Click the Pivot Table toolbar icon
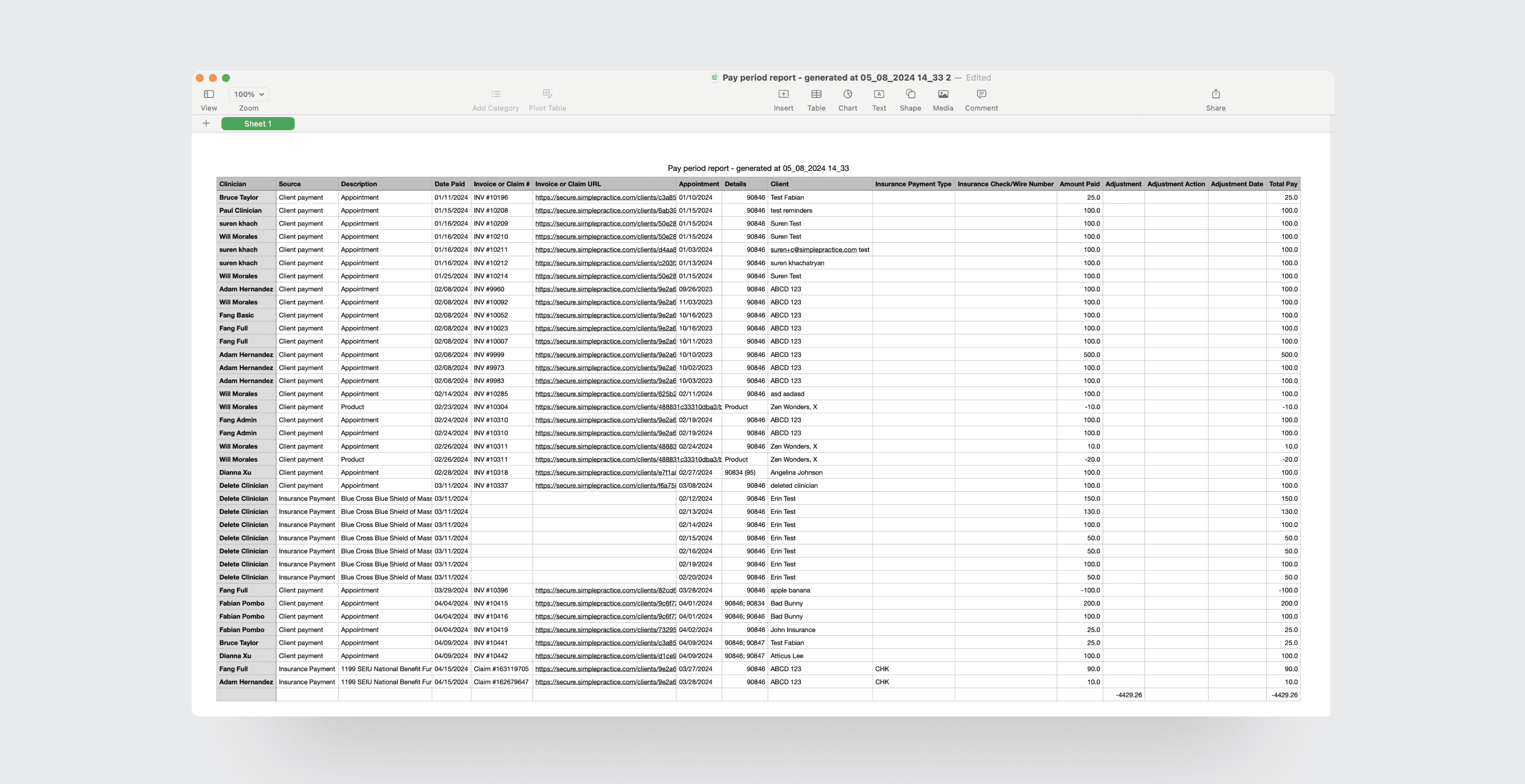Screen dimensions: 1525x784 click(x=547, y=95)
